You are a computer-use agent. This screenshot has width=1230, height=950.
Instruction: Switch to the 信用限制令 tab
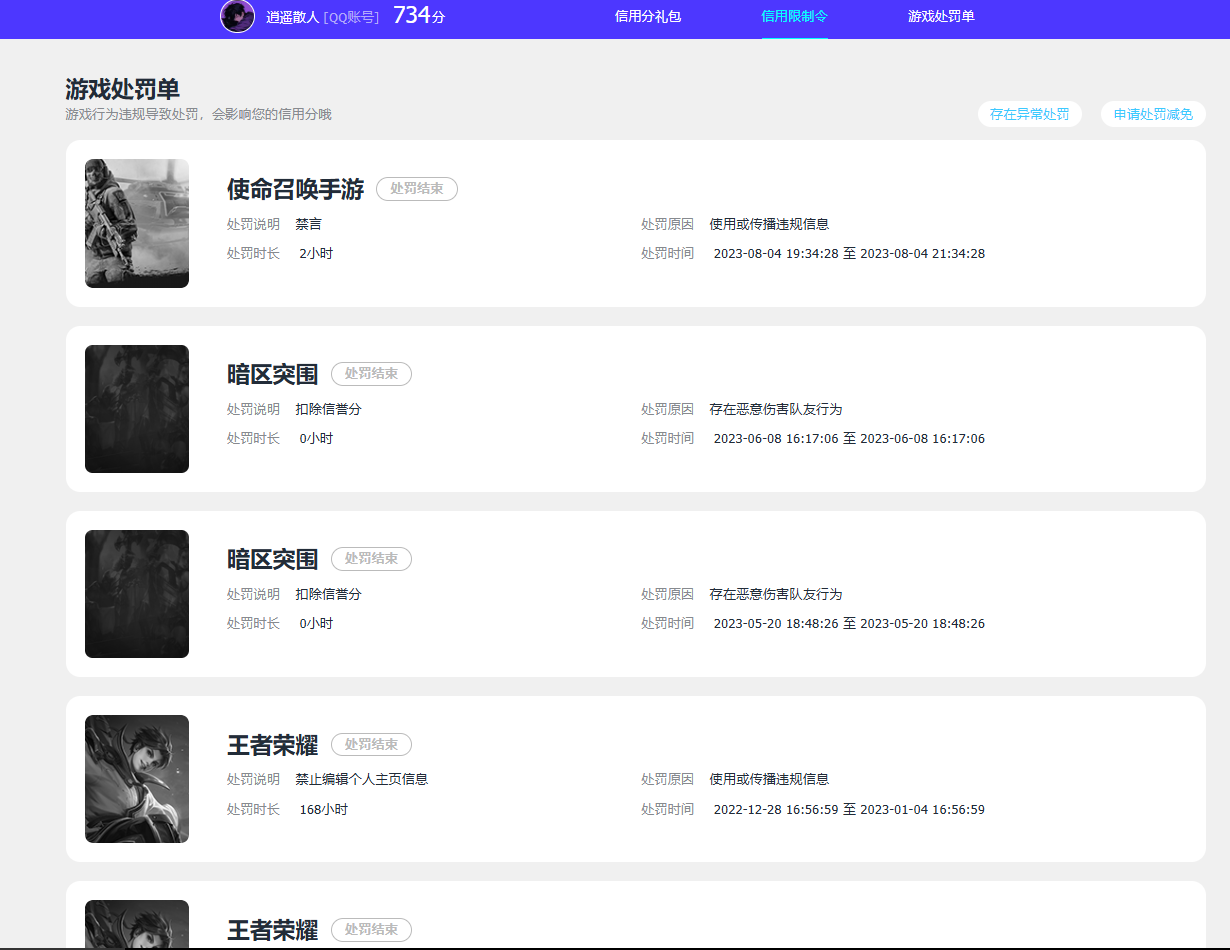click(x=794, y=16)
